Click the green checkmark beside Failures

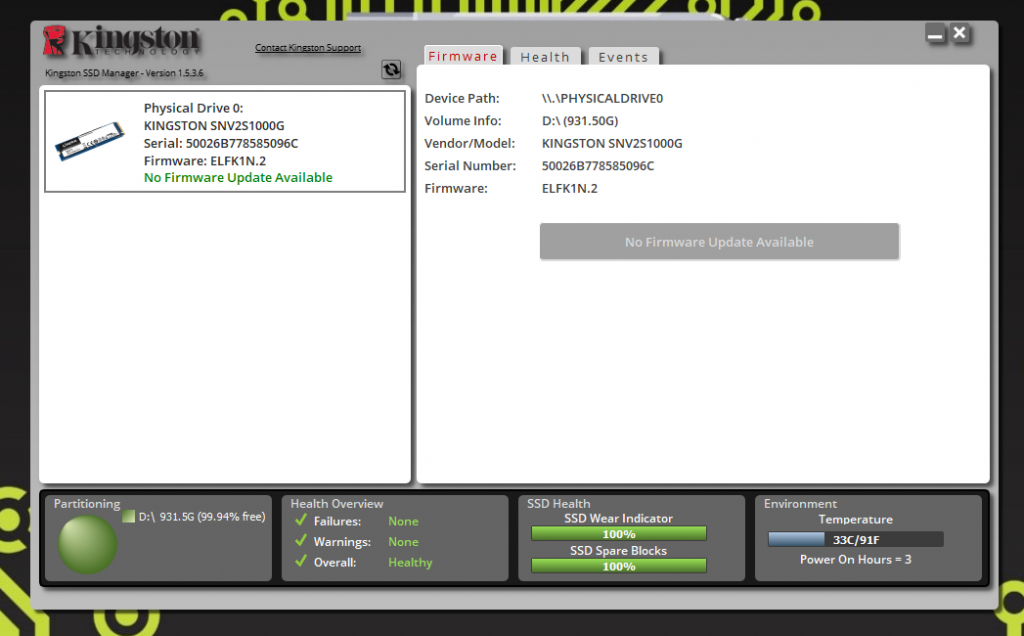(x=301, y=521)
